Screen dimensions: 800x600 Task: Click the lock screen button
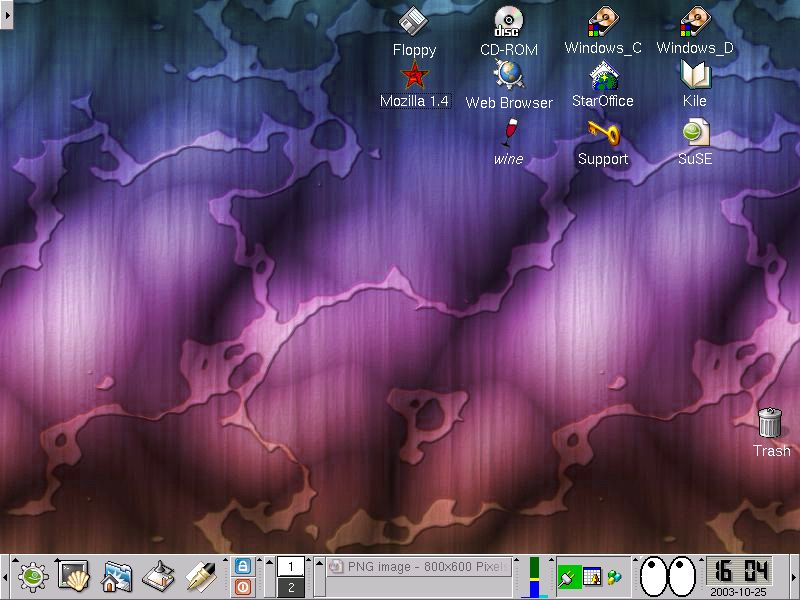click(x=242, y=566)
